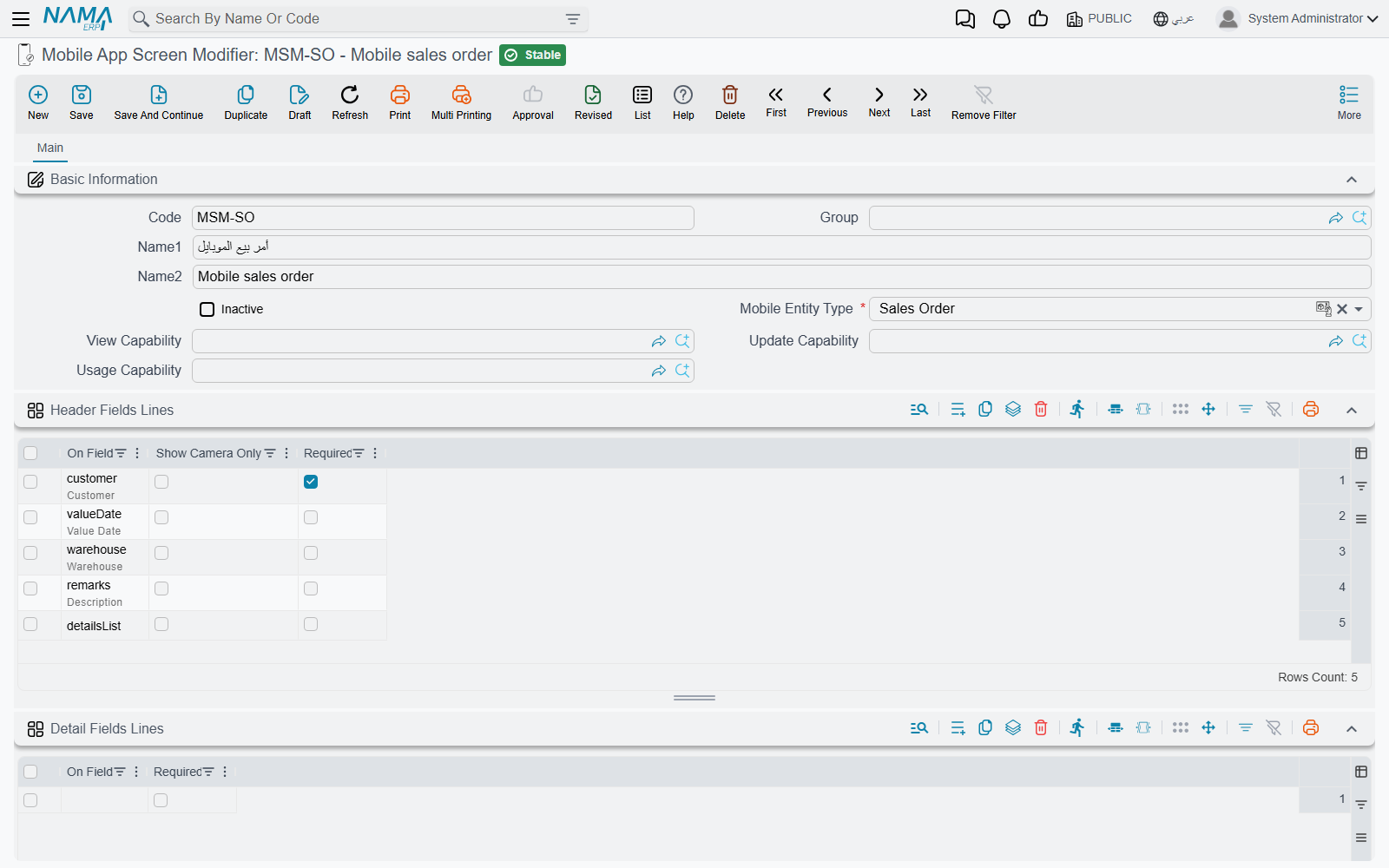Click Group field lookup search icon

coord(1359,218)
